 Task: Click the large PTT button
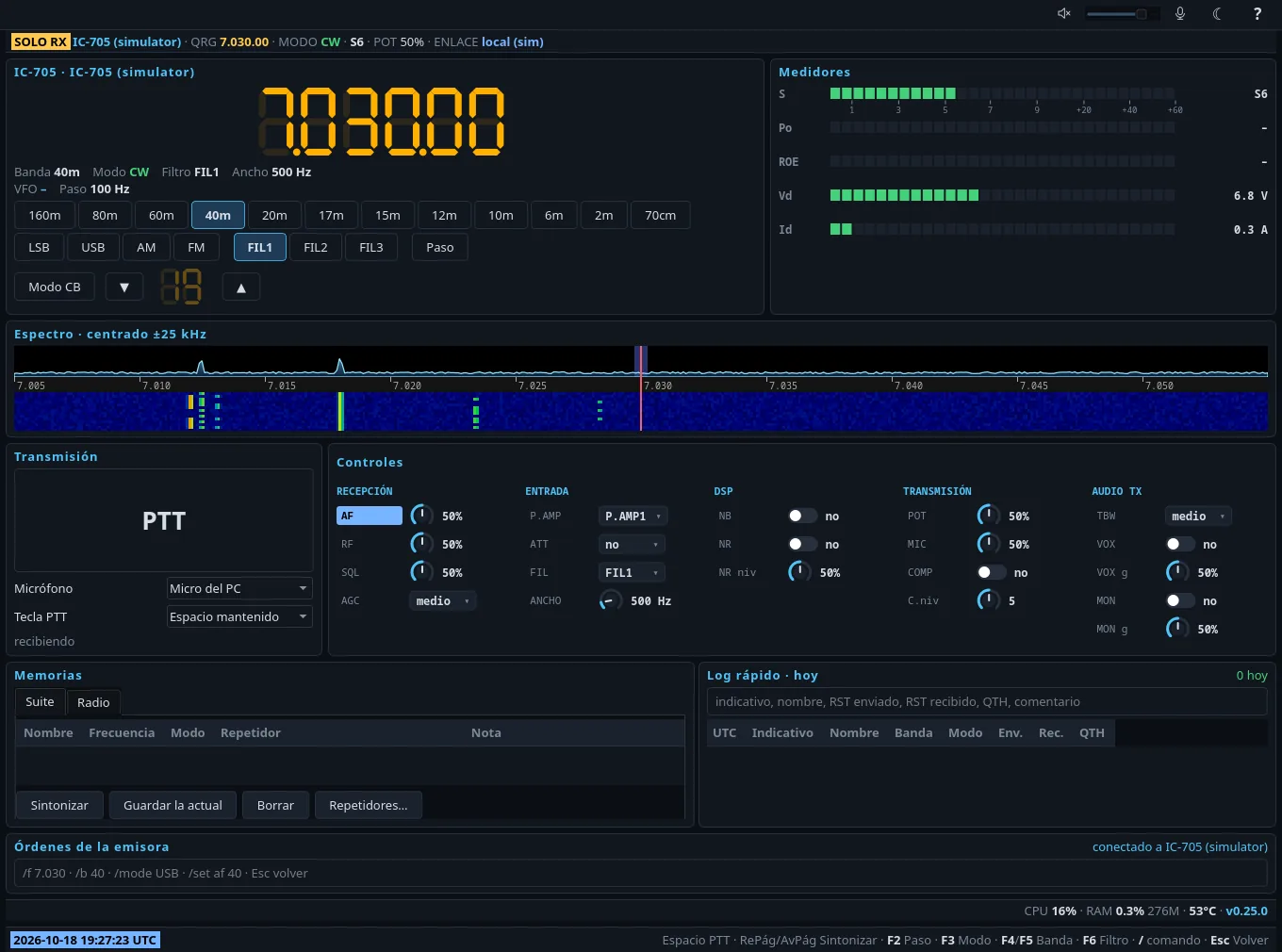pos(164,520)
